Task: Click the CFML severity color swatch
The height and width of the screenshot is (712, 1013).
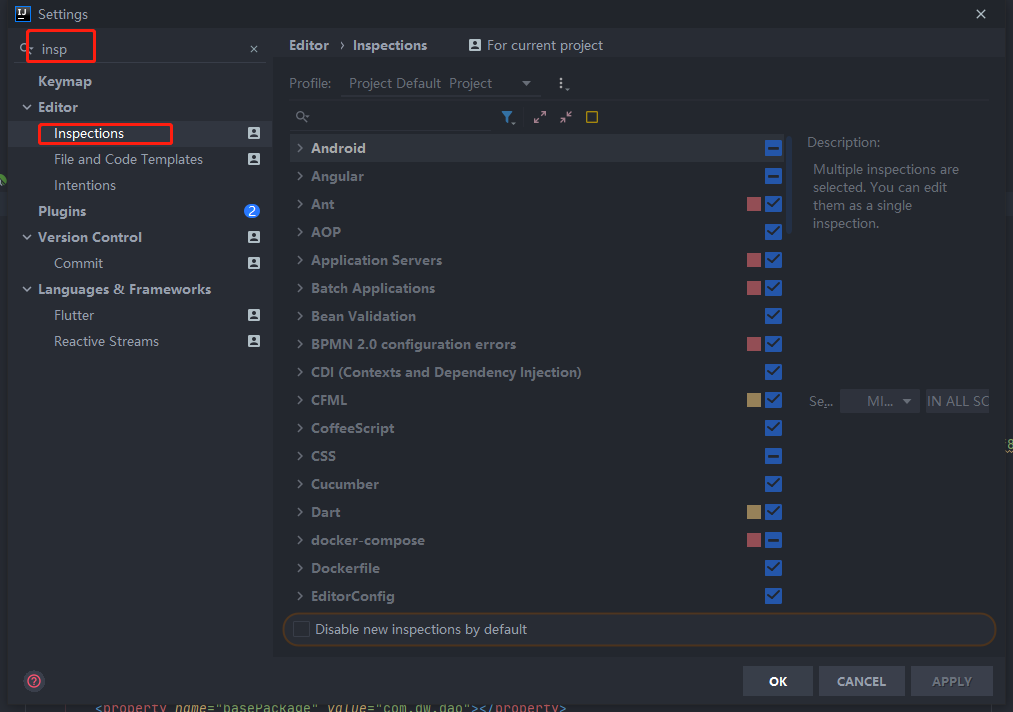Action: [753, 400]
